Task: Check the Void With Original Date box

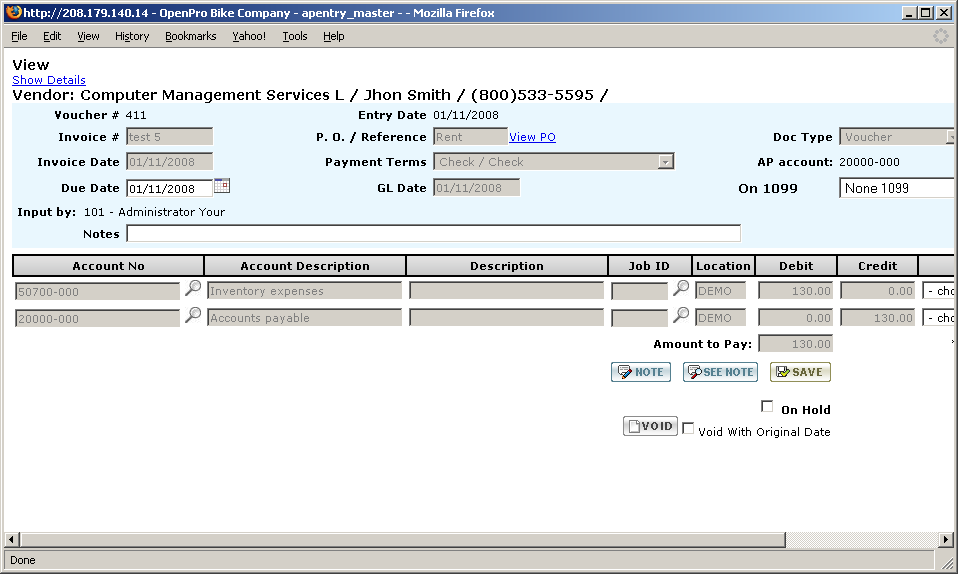Action: (688, 428)
